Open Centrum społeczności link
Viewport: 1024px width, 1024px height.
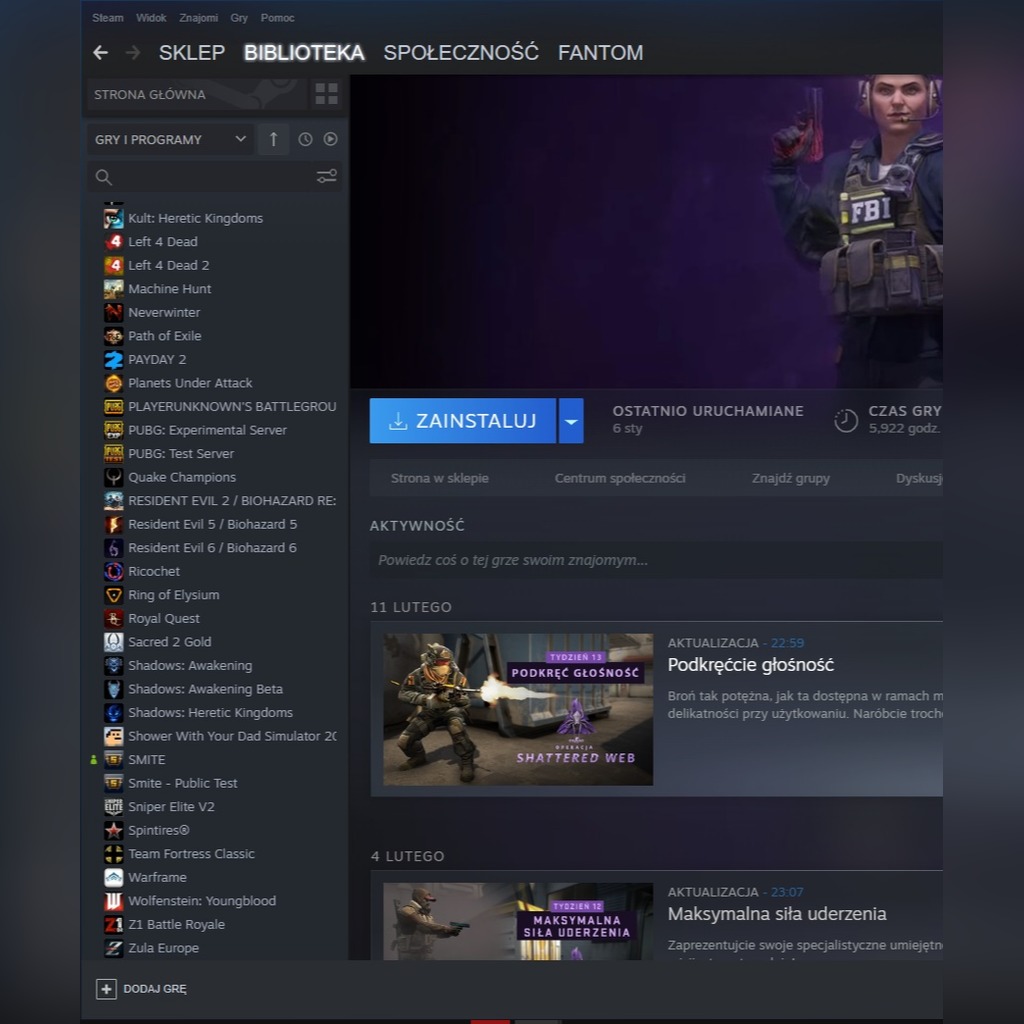[620, 478]
